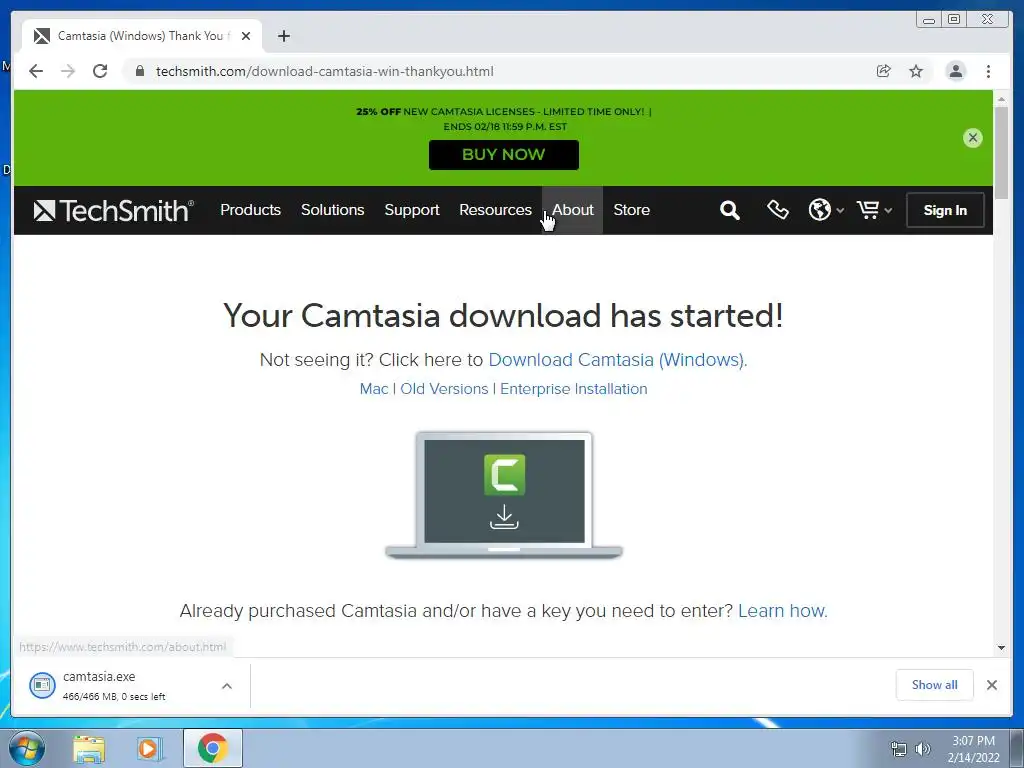
Task: Open the Enterprise Installation link
Action: 573,389
